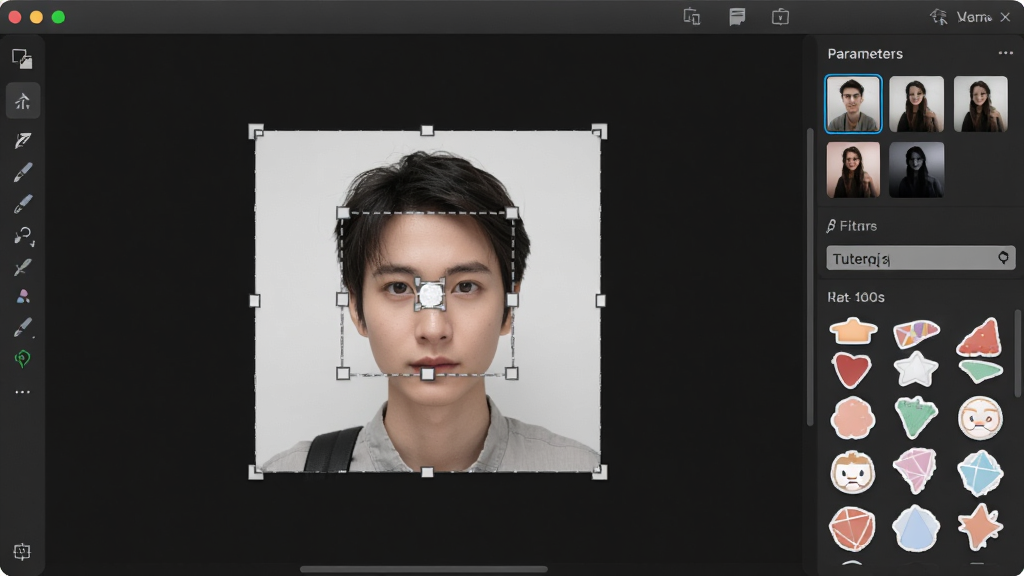Viewport: 1024px width, 576px height.
Task: Open the frame icon at the toolbar's bottom
Action: point(22,552)
